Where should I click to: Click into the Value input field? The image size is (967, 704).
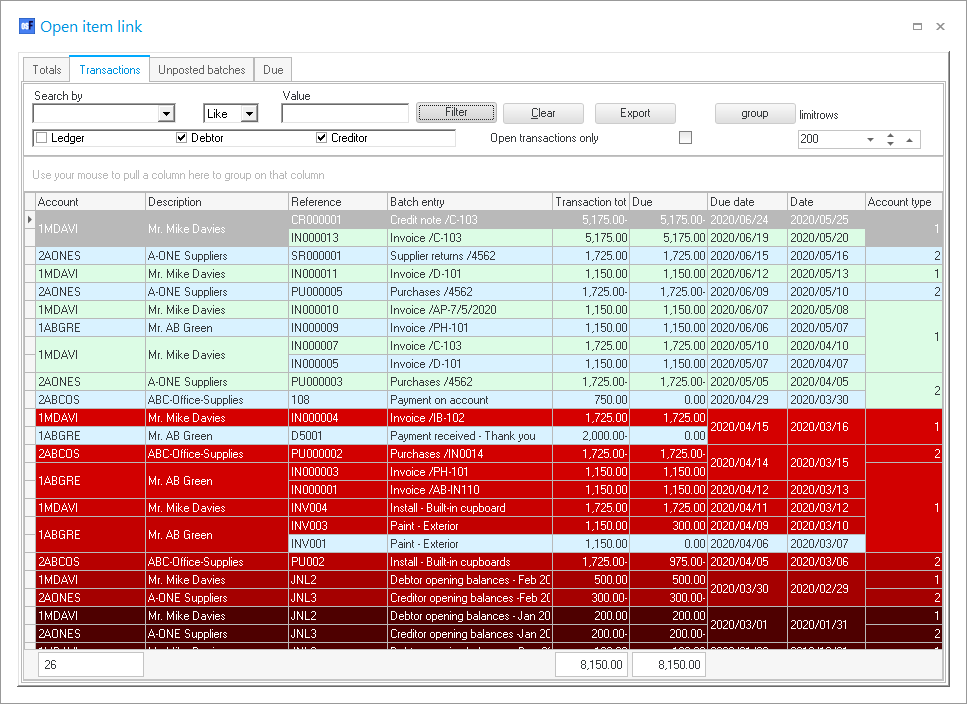345,114
